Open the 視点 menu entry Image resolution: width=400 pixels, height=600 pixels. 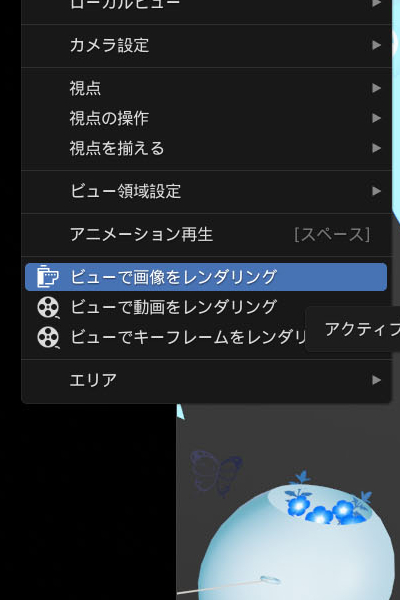pyautogui.click(x=206, y=88)
